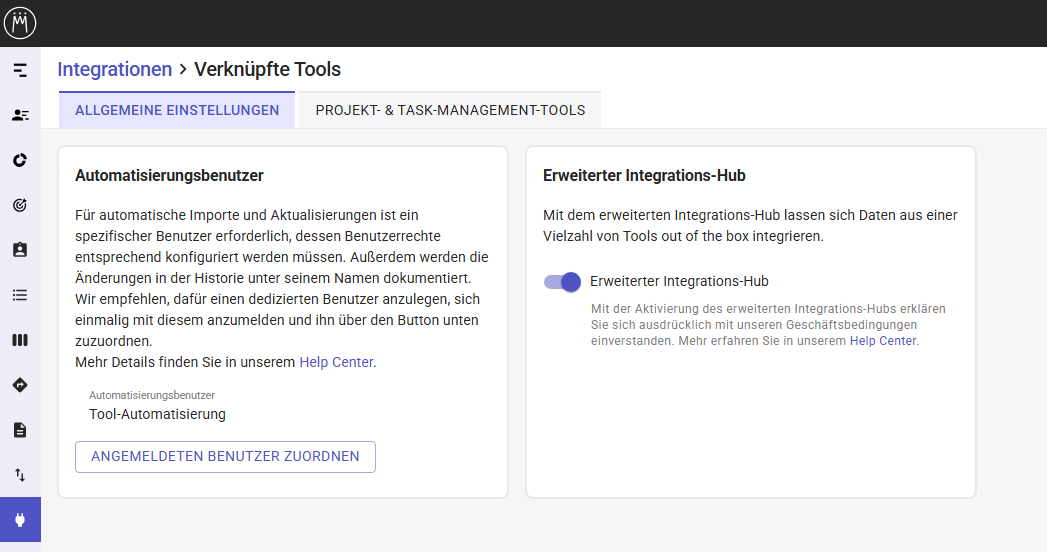Open the target goals sidebar icon
This screenshot has width=1047, height=552.
pyautogui.click(x=20, y=205)
